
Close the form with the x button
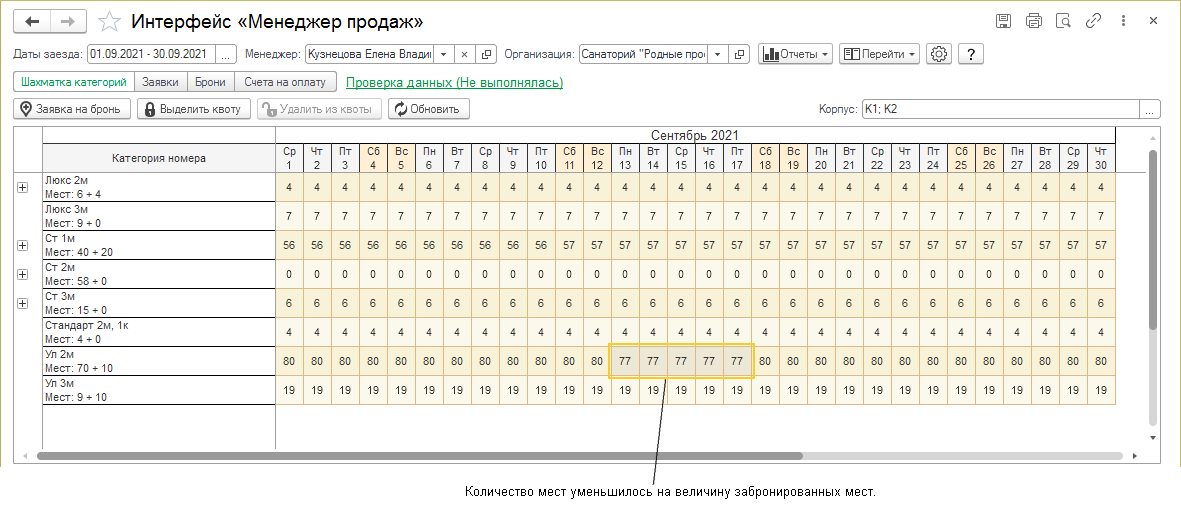coord(1153,21)
